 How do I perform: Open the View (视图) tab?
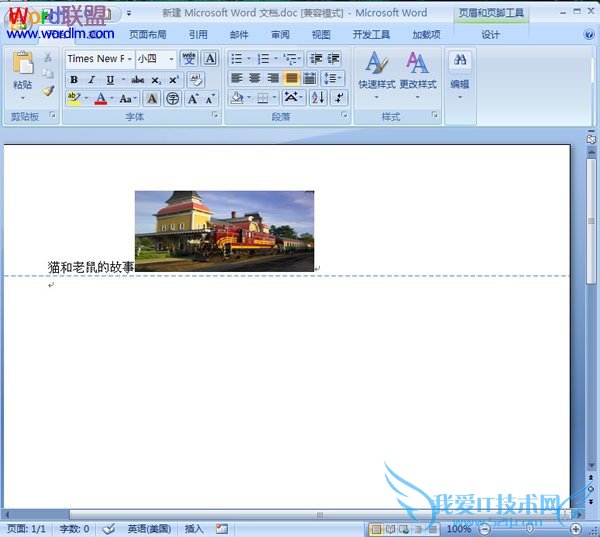pyautogui.click(x=321, y=35)
